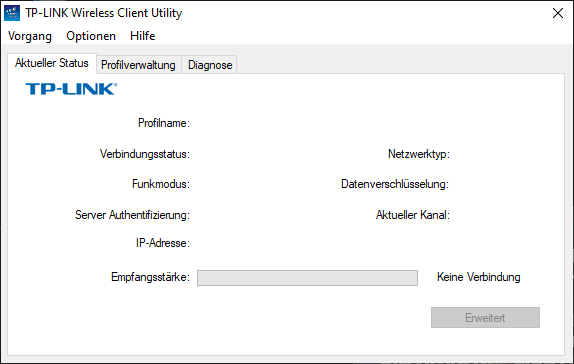Click the Empfangsstärke signal strength bar
The image size is (574, 364).
tap(307, 278)
